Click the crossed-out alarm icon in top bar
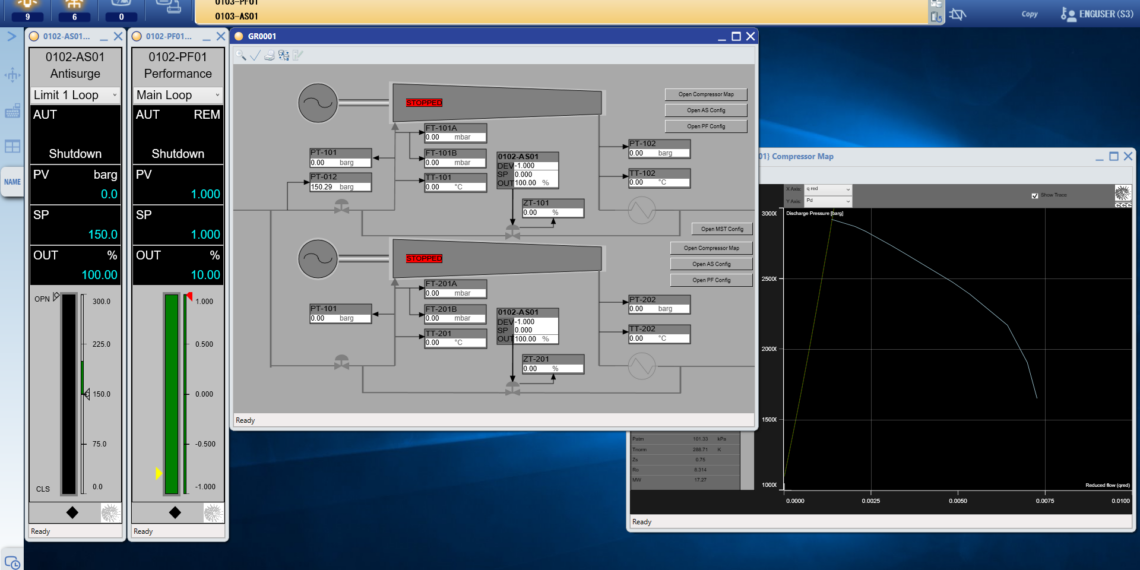This screenshot has width=1140, height=570. (957, 14)
